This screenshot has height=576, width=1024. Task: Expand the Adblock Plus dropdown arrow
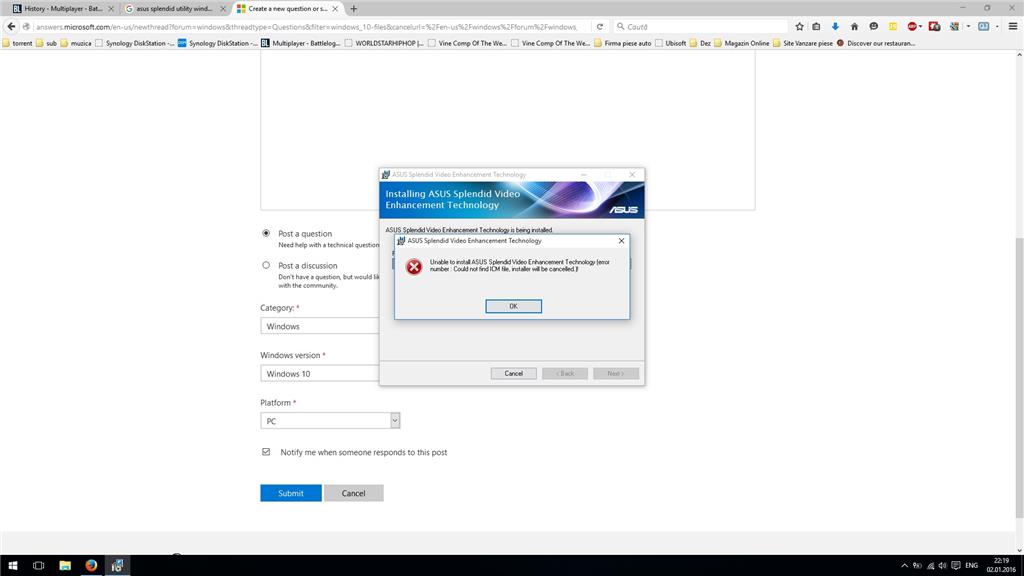(921, 27)
